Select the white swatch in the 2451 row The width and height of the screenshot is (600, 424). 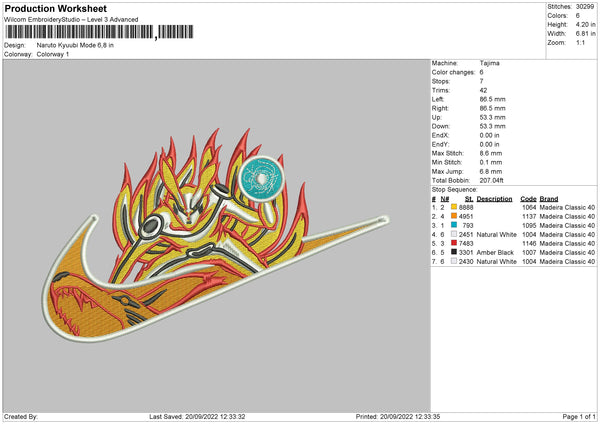[x=454, y=234]
